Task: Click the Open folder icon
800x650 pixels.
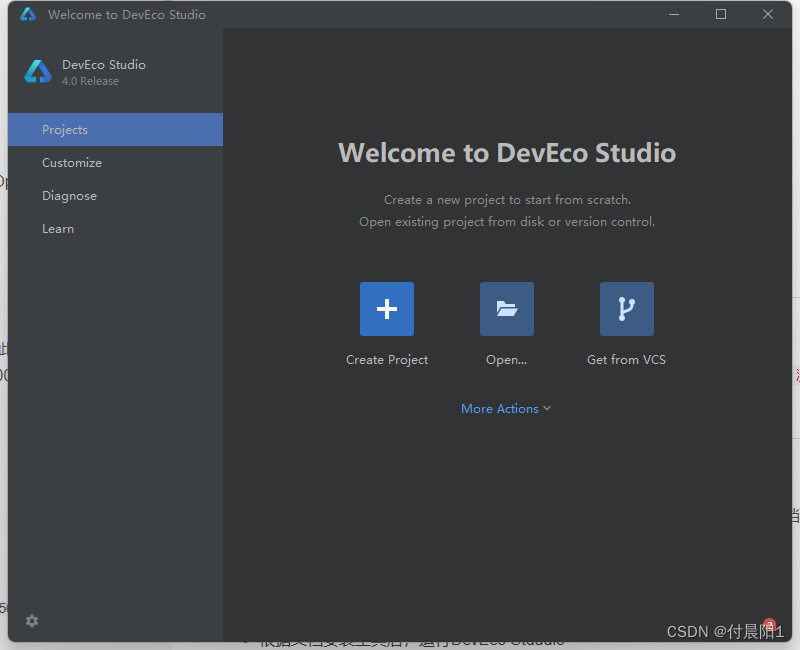Action: coord(507,309)
